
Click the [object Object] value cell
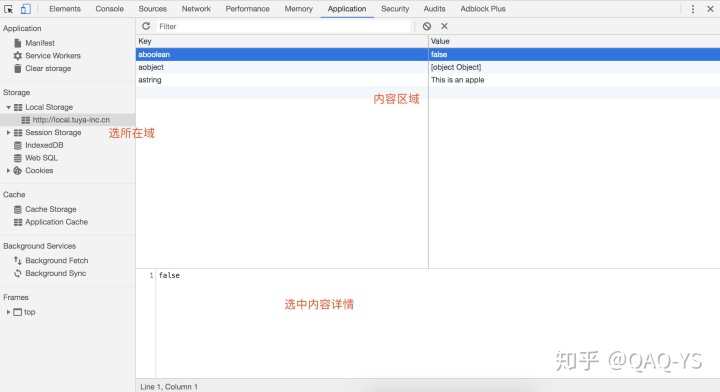click(574, 67)
